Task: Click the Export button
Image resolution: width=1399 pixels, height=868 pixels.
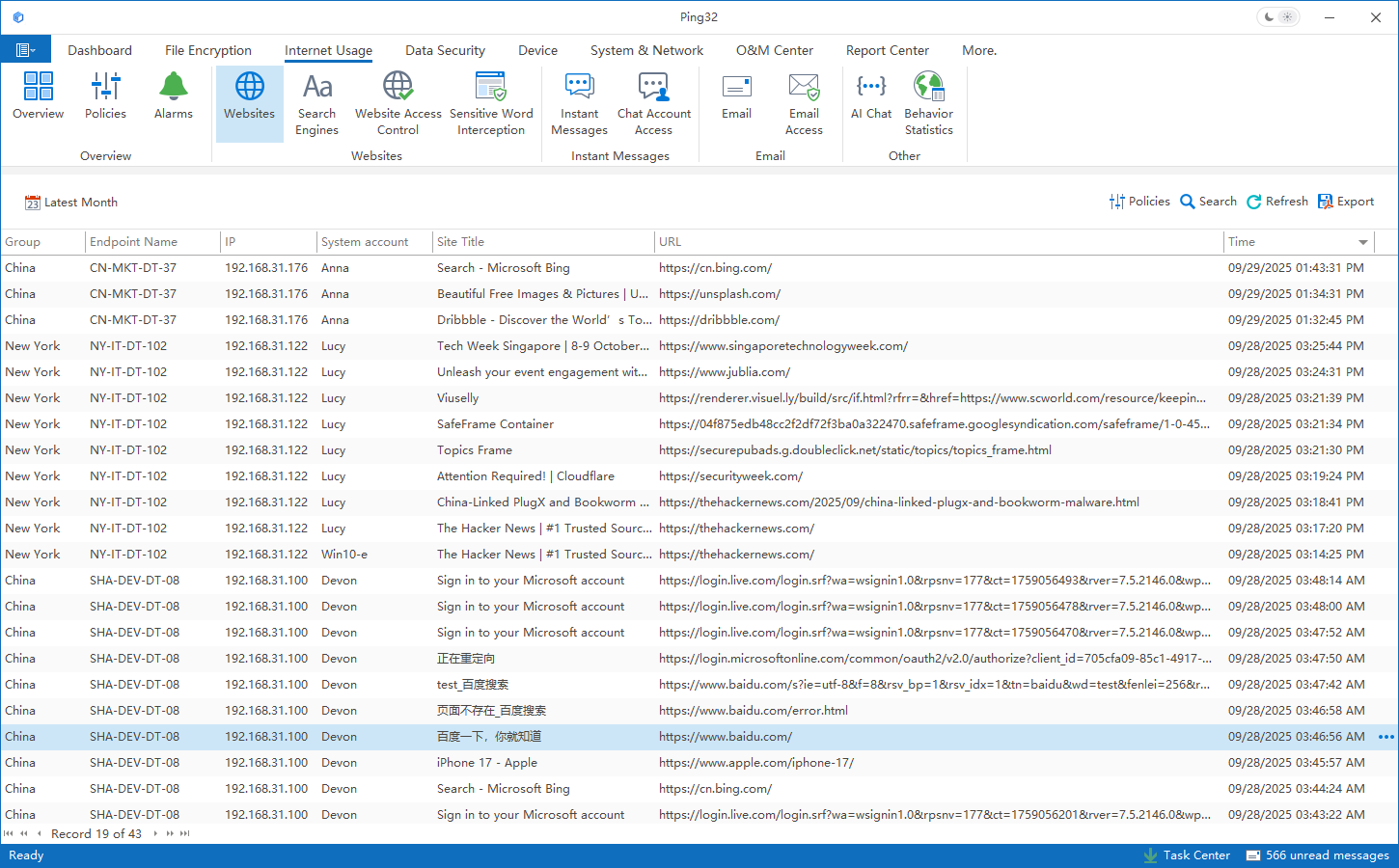Action: coord(1346,202)
